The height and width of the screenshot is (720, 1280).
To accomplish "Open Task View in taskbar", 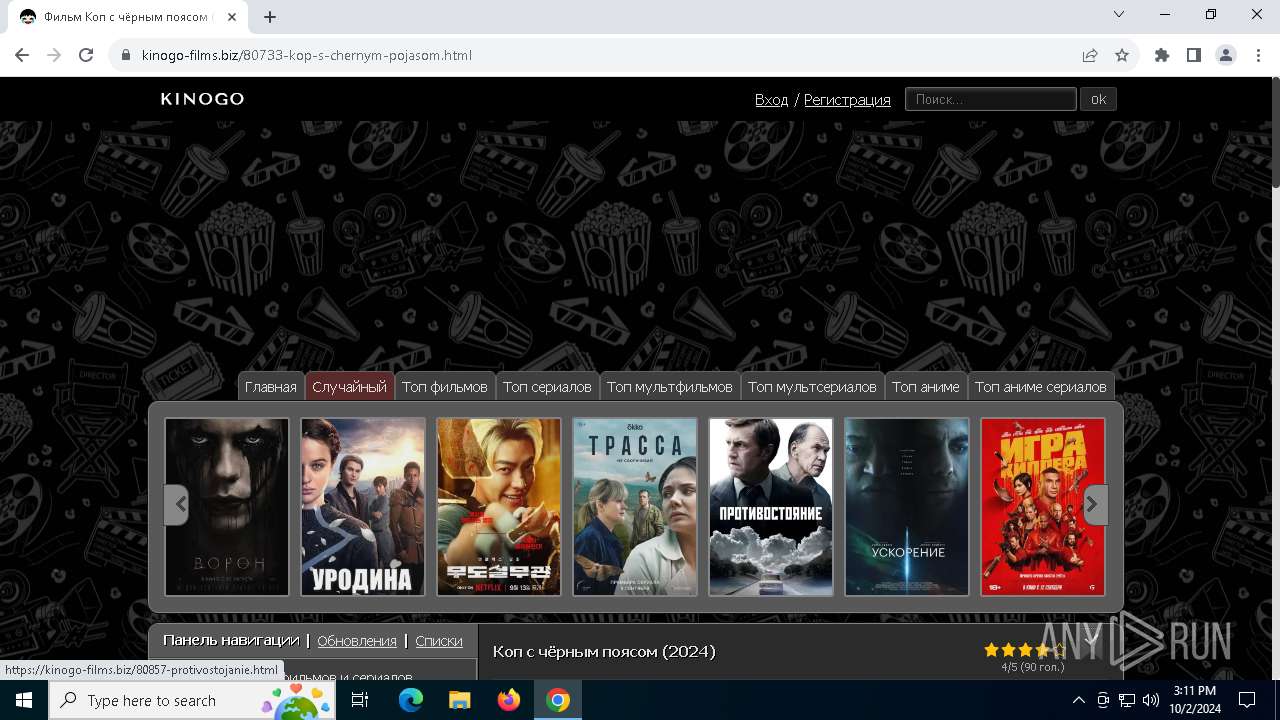I will (x=360, y=700).
